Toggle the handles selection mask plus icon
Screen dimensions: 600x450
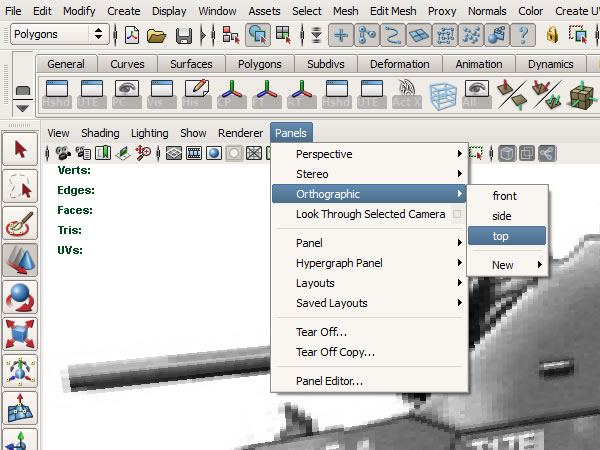pyautogui.click(x=341, y=35)
